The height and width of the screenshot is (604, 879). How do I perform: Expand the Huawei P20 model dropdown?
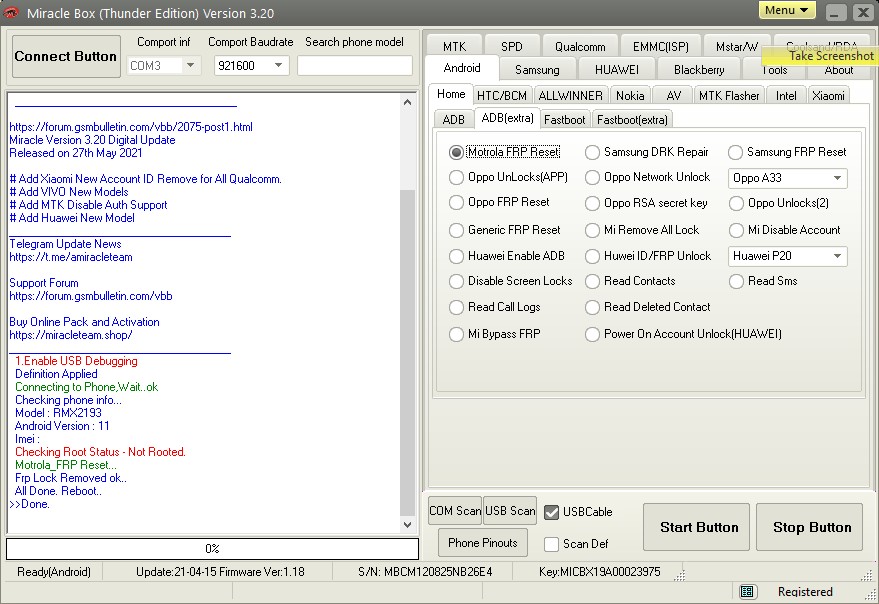(x=837, y=256)
